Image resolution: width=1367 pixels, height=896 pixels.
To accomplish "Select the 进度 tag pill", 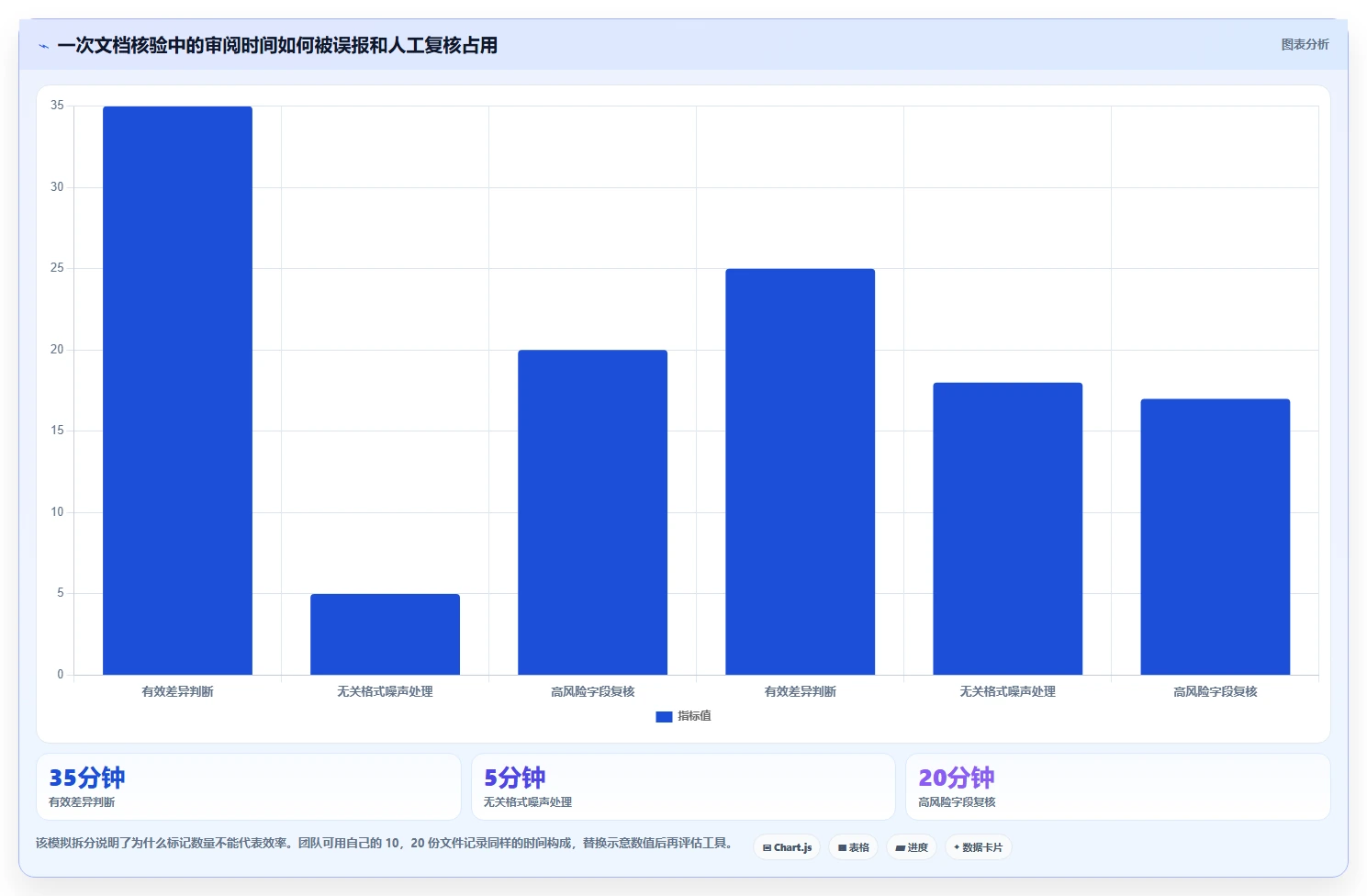I will 912,847.
